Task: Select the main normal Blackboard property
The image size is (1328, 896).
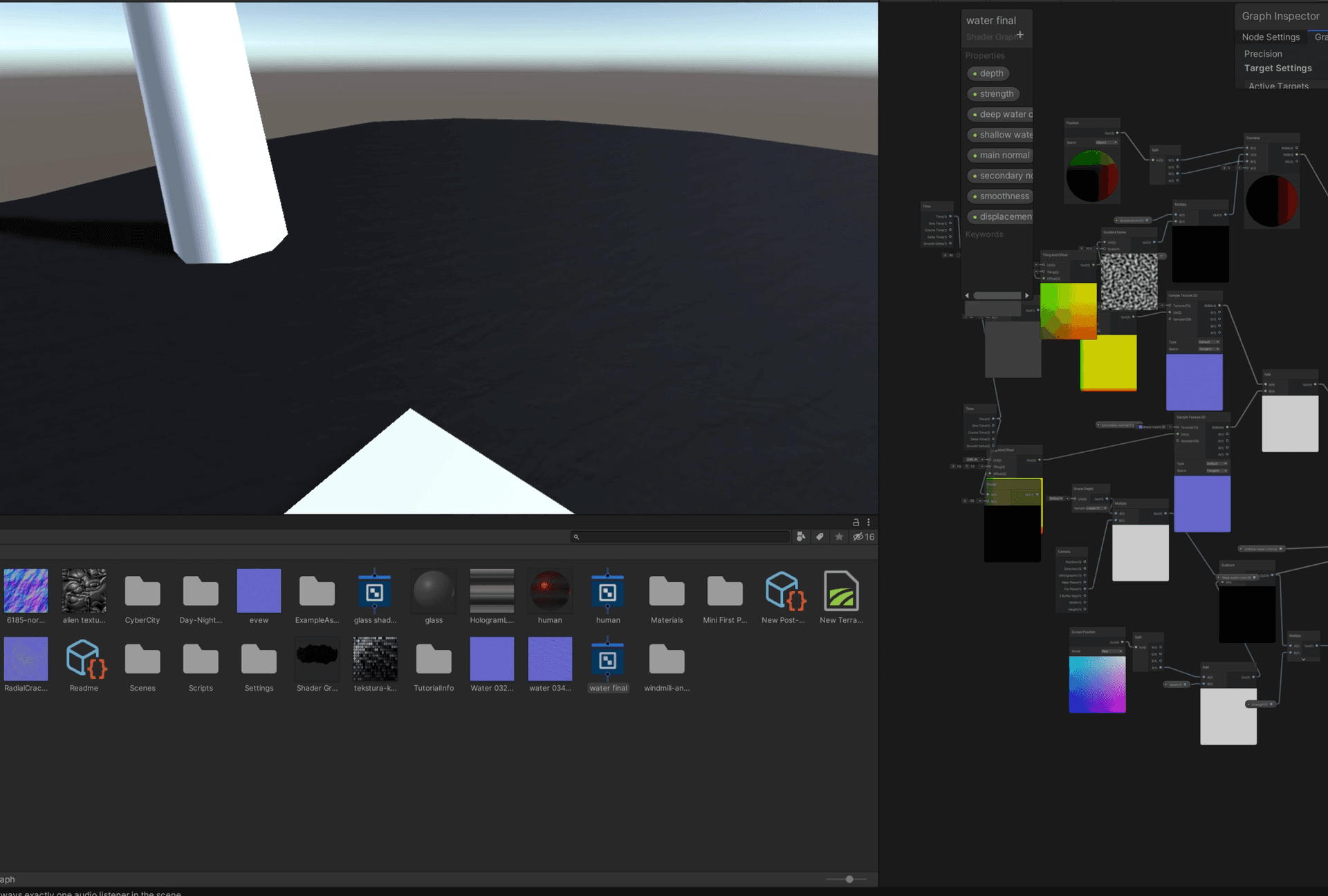Action: (1000, 156)
